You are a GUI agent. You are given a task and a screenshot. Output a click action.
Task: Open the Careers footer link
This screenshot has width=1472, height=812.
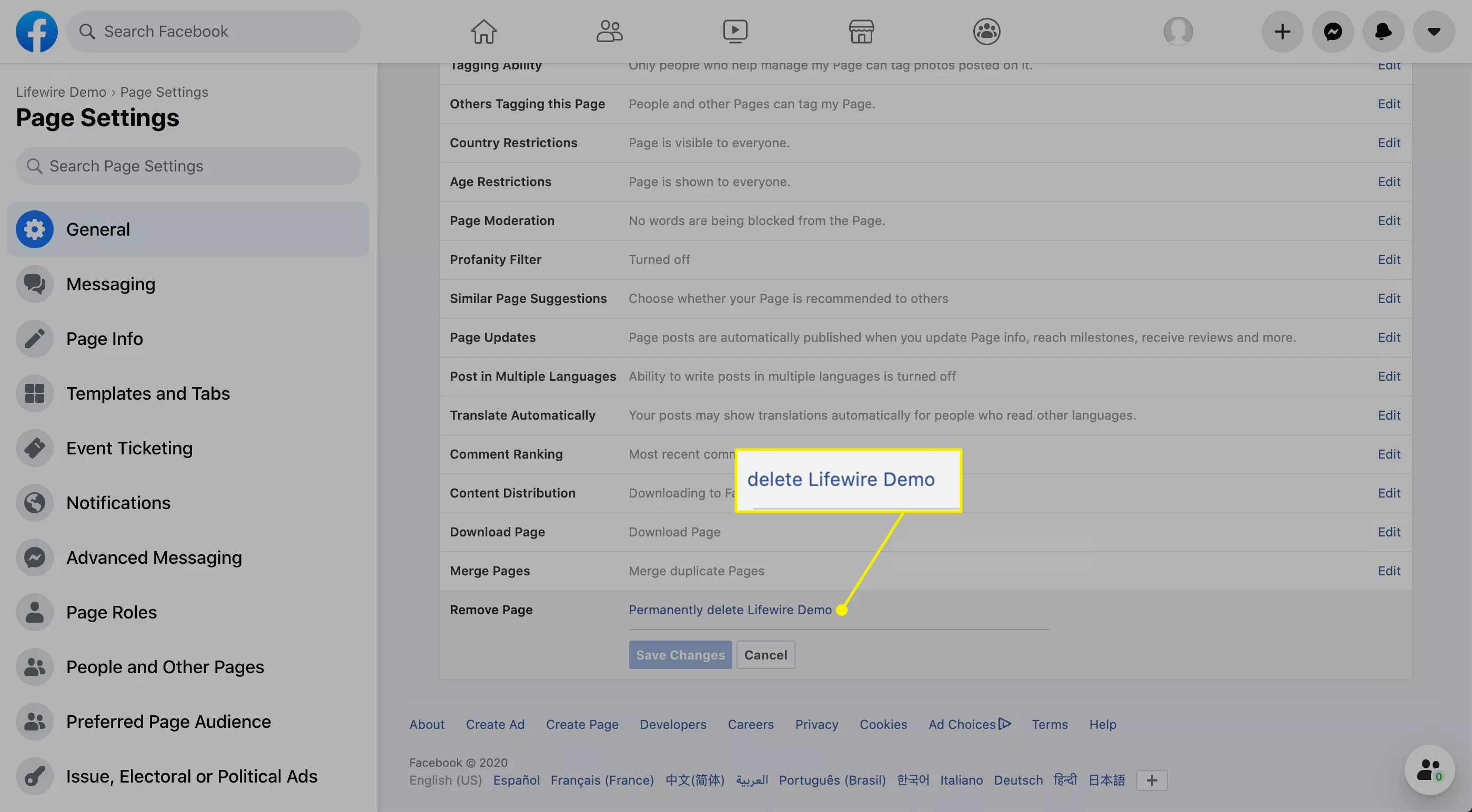tap(750, 725)
